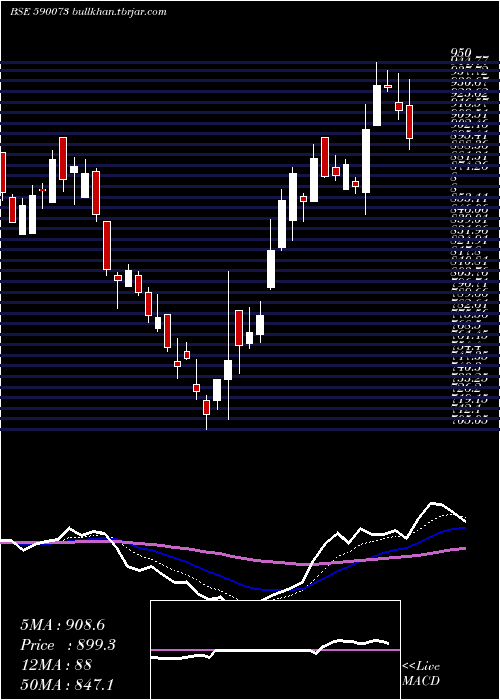
Task: Open the MACD inset chart box
Action: click(275, 650)
